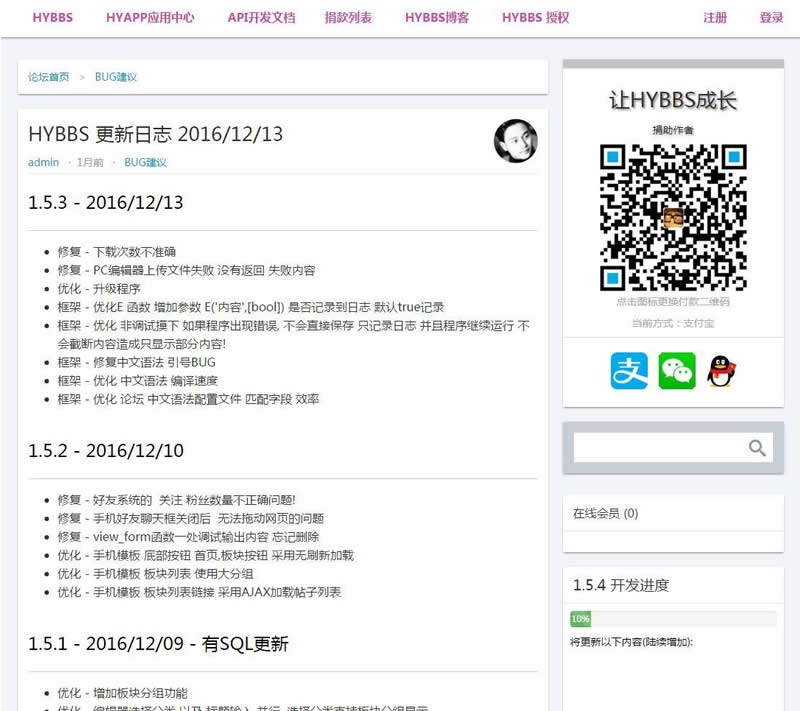Open the admin author profile link
The width and height of the screenshot is (800, 711).
tap(43, 162)
